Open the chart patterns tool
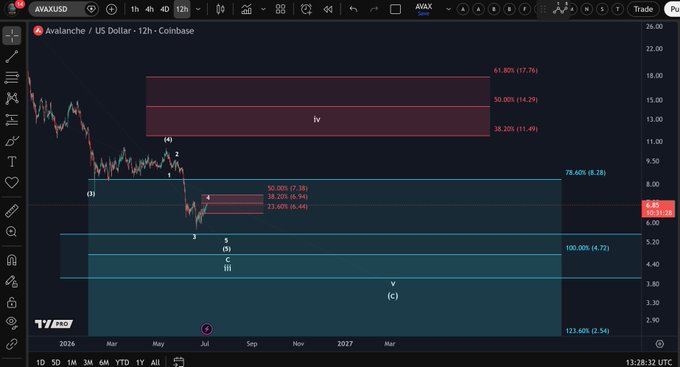 point(12,98)
